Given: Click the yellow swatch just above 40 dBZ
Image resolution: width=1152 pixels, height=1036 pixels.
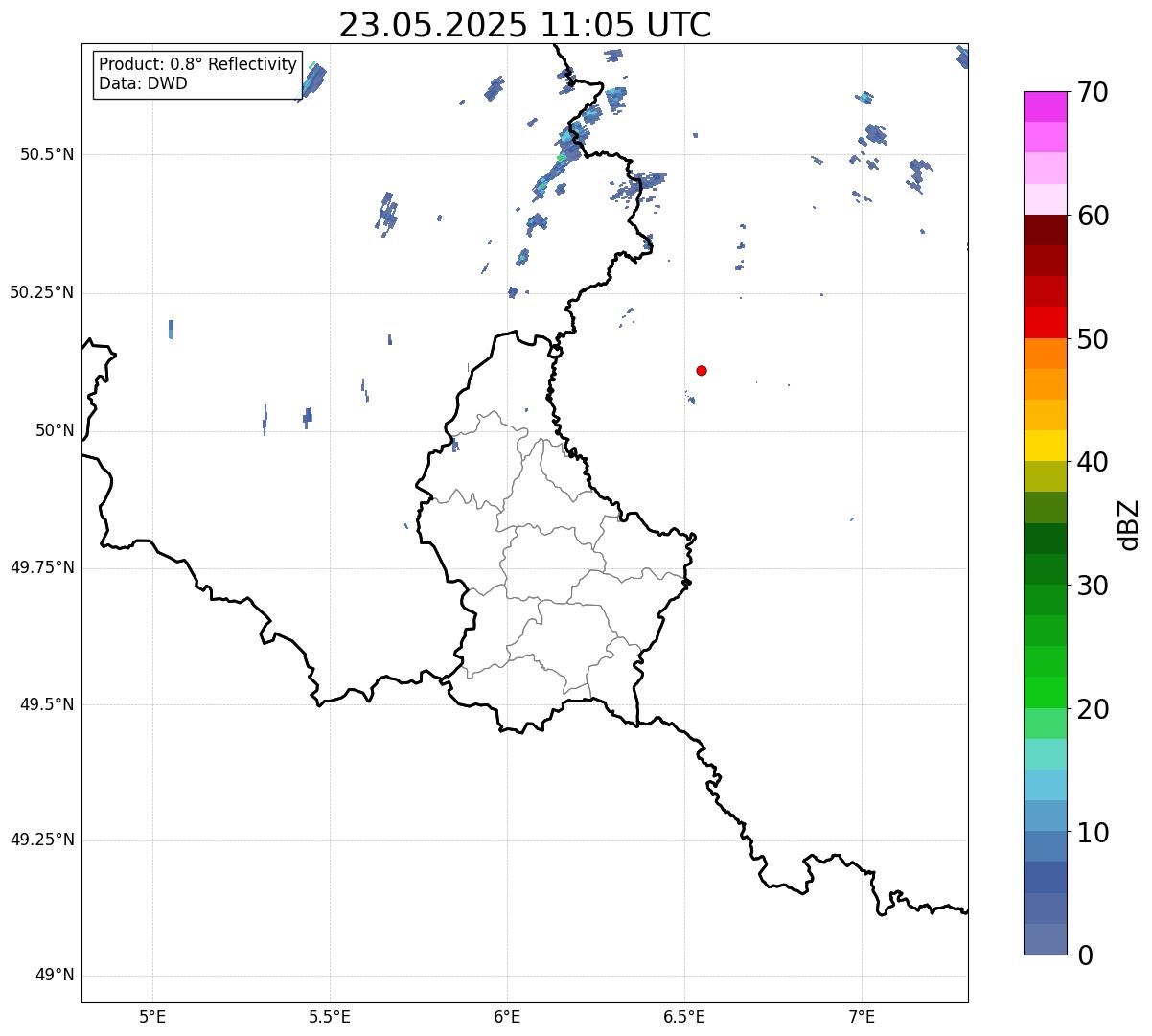Looking at the screenshot, I should pos(1046,446).
